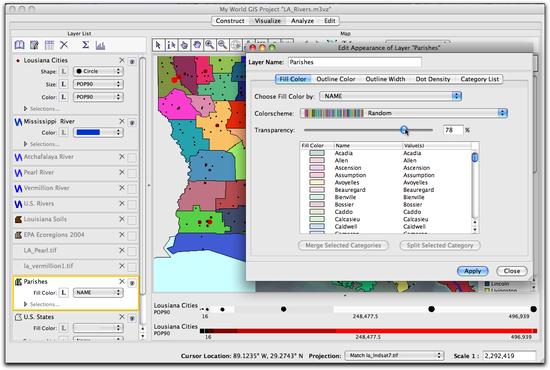Remove the Vermillion River layer with its X
Screen dimensions: 550x370
tap(122, 188)
